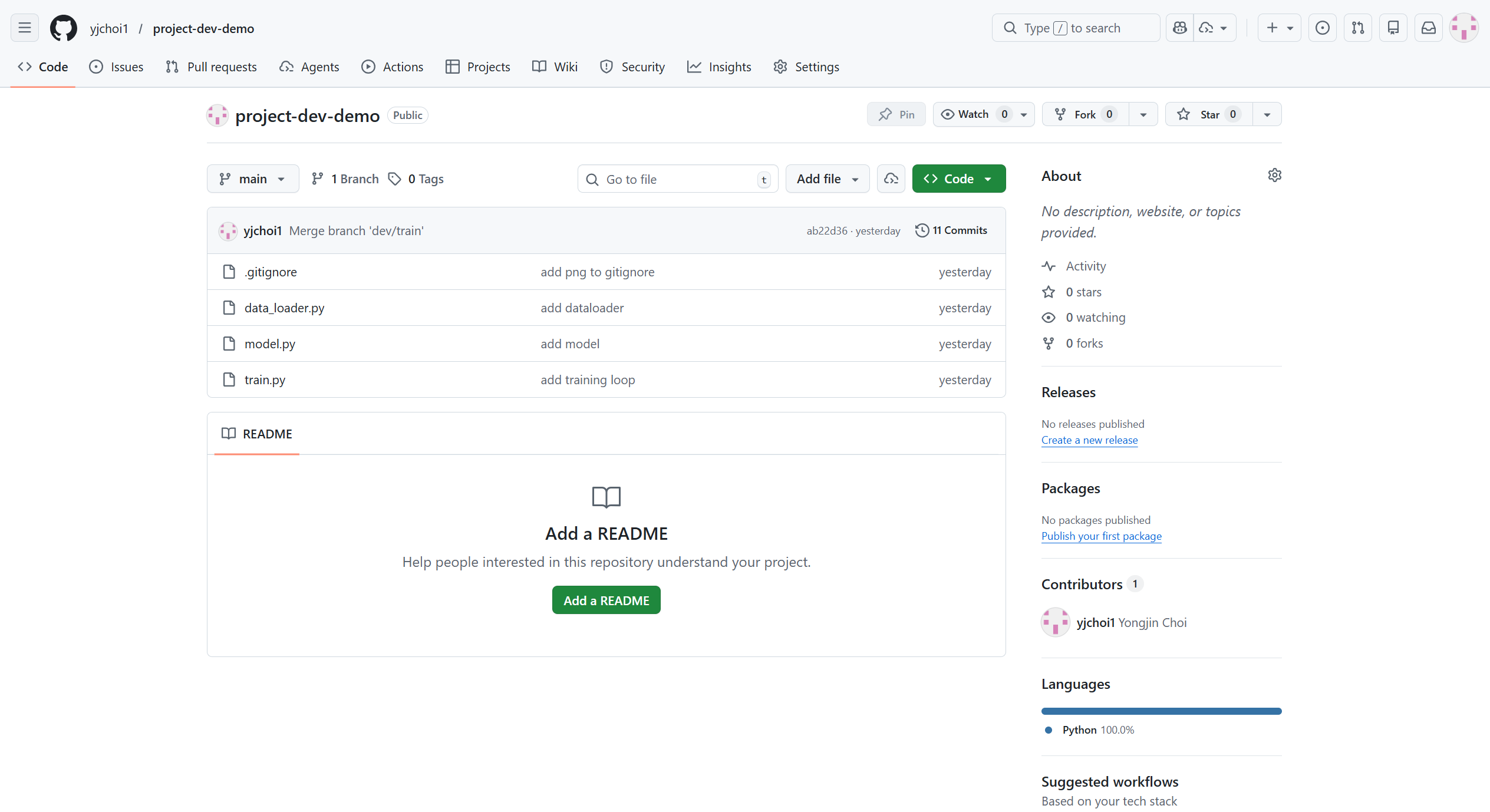Click the Python language bar
The height and width of the screenshot is (812, 1490).
click(1161, 711)
